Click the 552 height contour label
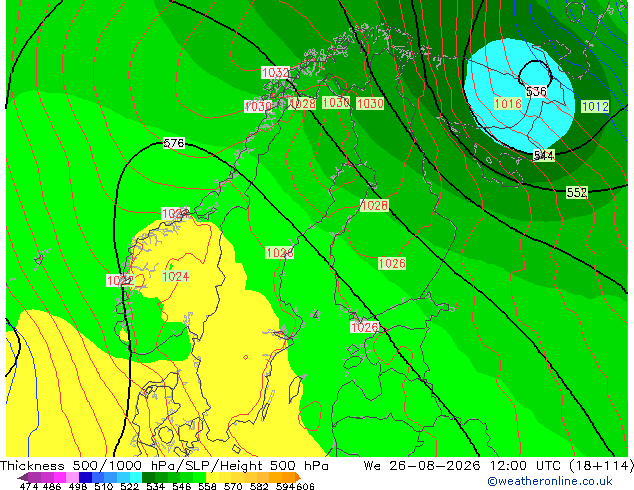 (577, 192)
